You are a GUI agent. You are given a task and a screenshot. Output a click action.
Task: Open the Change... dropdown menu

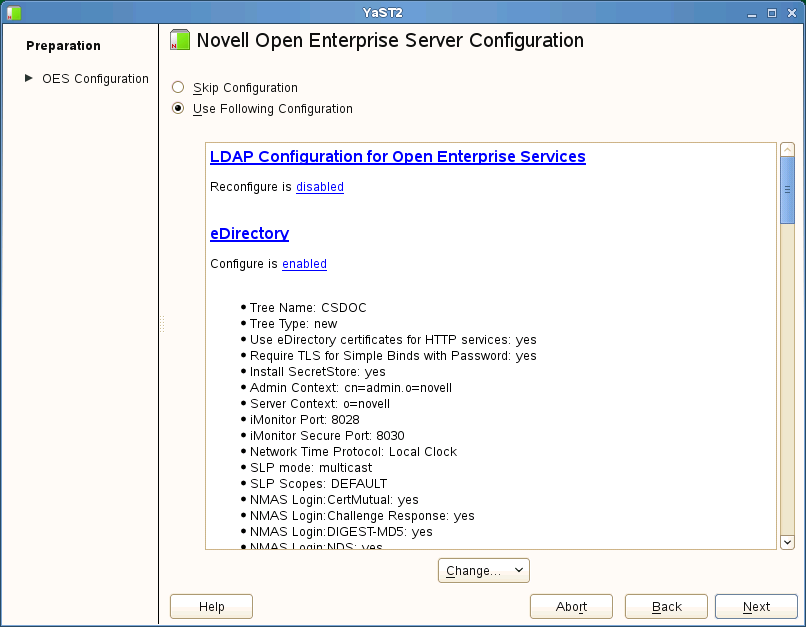coord(484,570)
